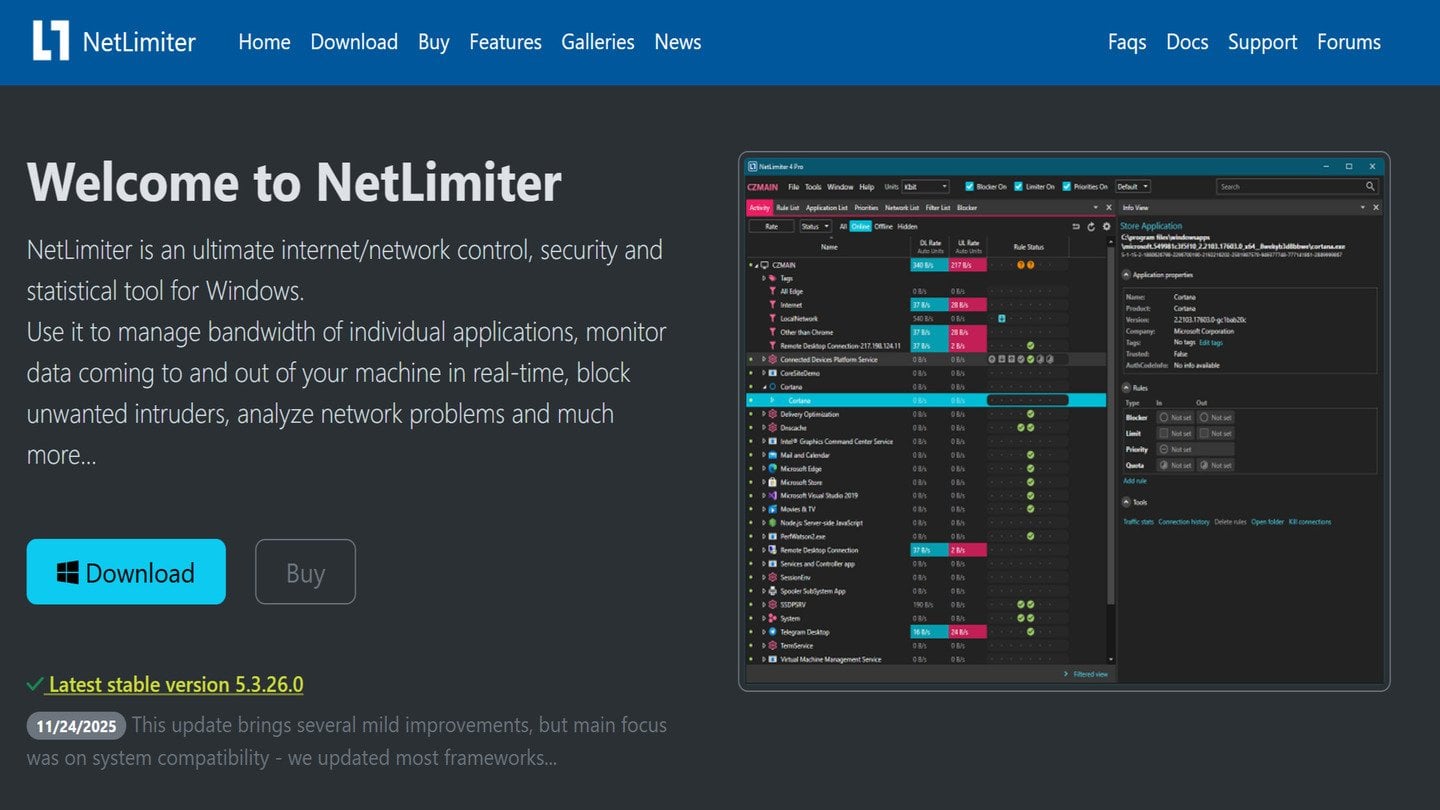Image resolution: width=1440 pixels, height=810 pixels.
Task: Click the blue Download button
Action: [x=126, y=572]
